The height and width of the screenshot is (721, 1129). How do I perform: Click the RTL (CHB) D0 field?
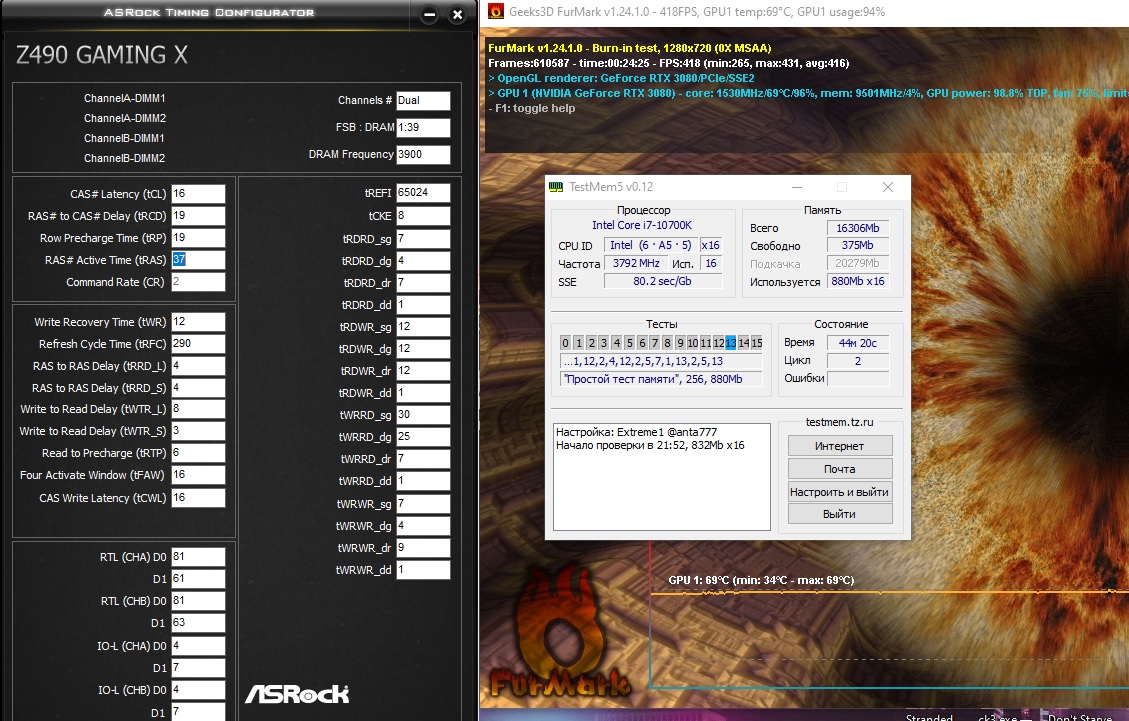coord(198,601)
